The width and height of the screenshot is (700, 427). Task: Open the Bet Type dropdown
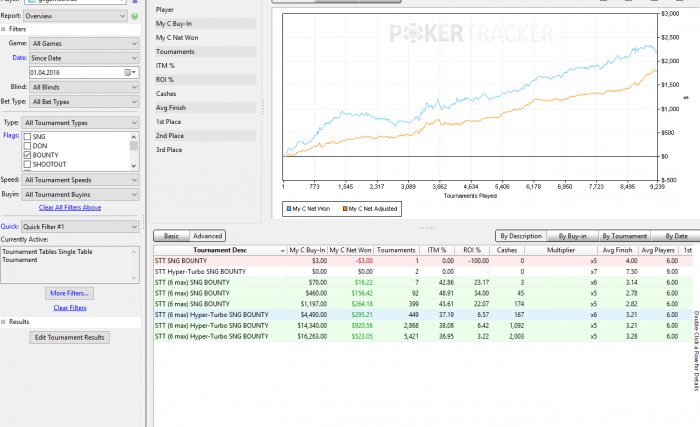tap(84, 102)
